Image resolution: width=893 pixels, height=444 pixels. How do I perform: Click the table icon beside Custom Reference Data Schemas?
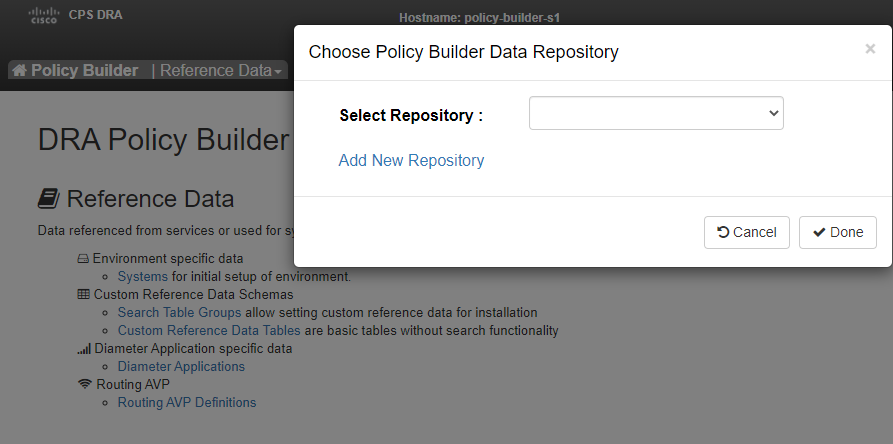(83, 295)
